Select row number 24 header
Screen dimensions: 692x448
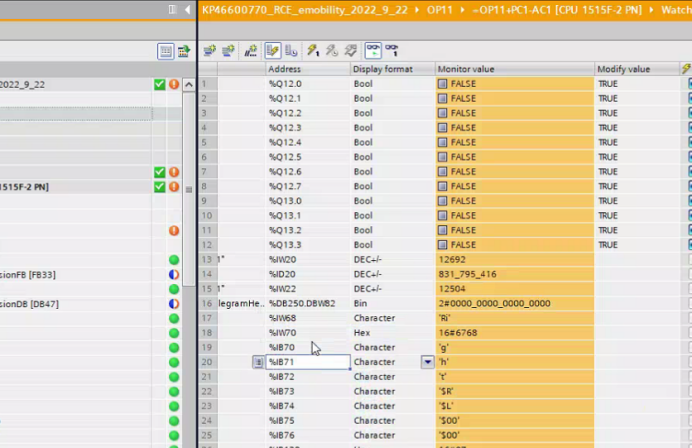click(x=207, y=421)
